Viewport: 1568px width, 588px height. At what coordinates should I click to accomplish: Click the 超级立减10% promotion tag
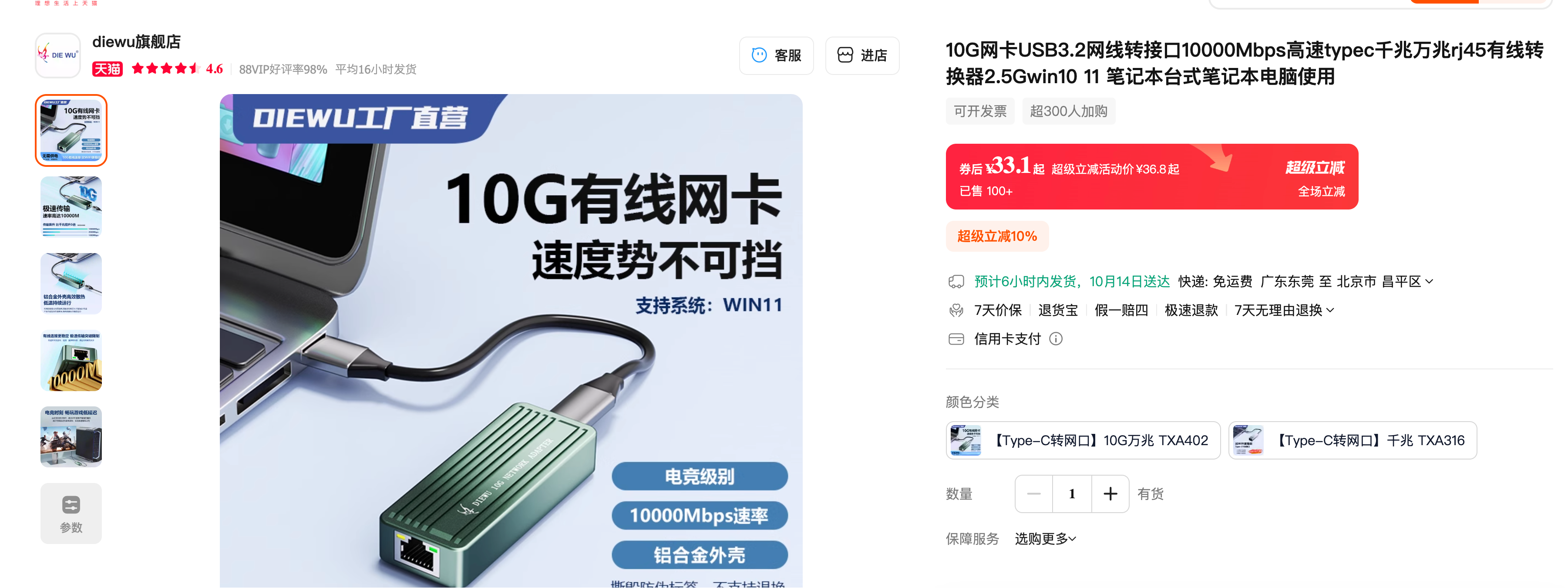(996, 237)
